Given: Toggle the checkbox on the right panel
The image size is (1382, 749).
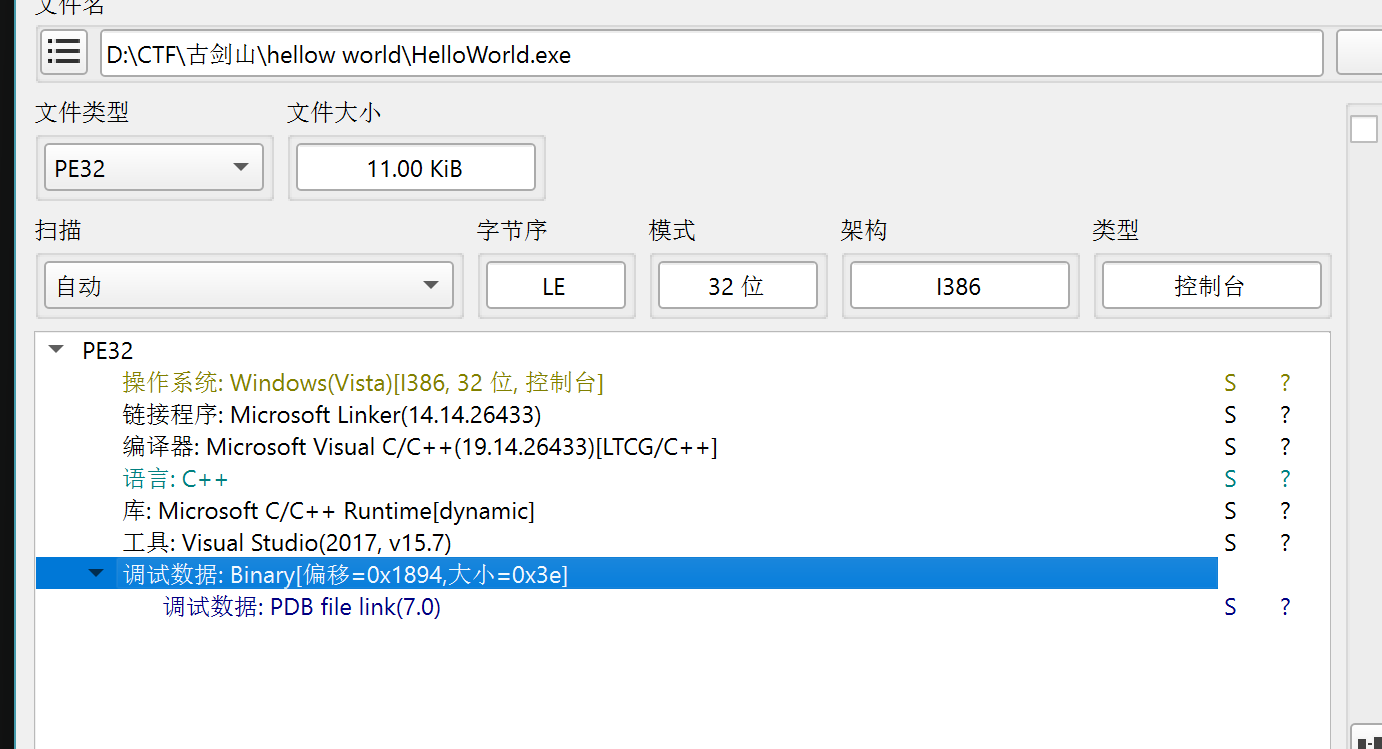Looking at the screenshot, I should point(1364,130).
